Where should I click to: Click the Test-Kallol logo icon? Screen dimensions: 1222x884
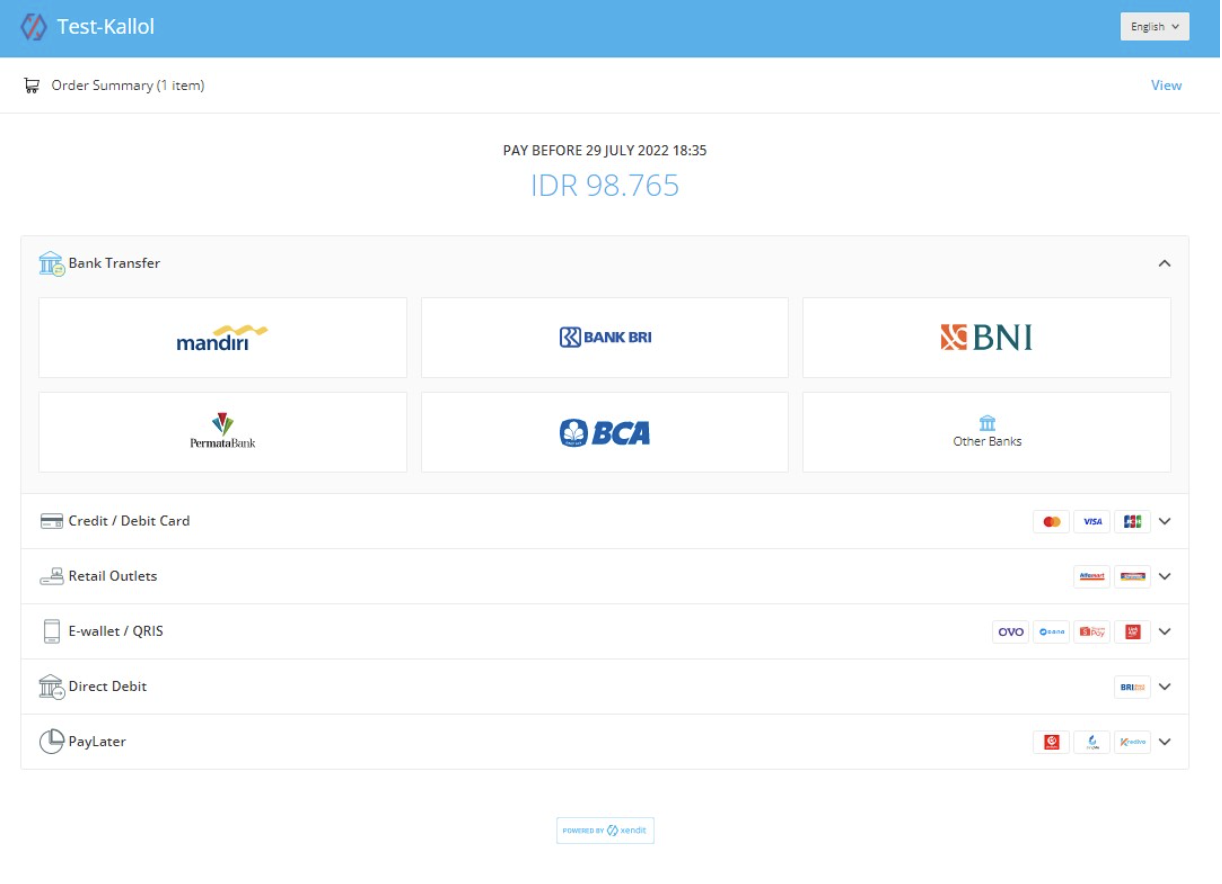coord(34,27)
